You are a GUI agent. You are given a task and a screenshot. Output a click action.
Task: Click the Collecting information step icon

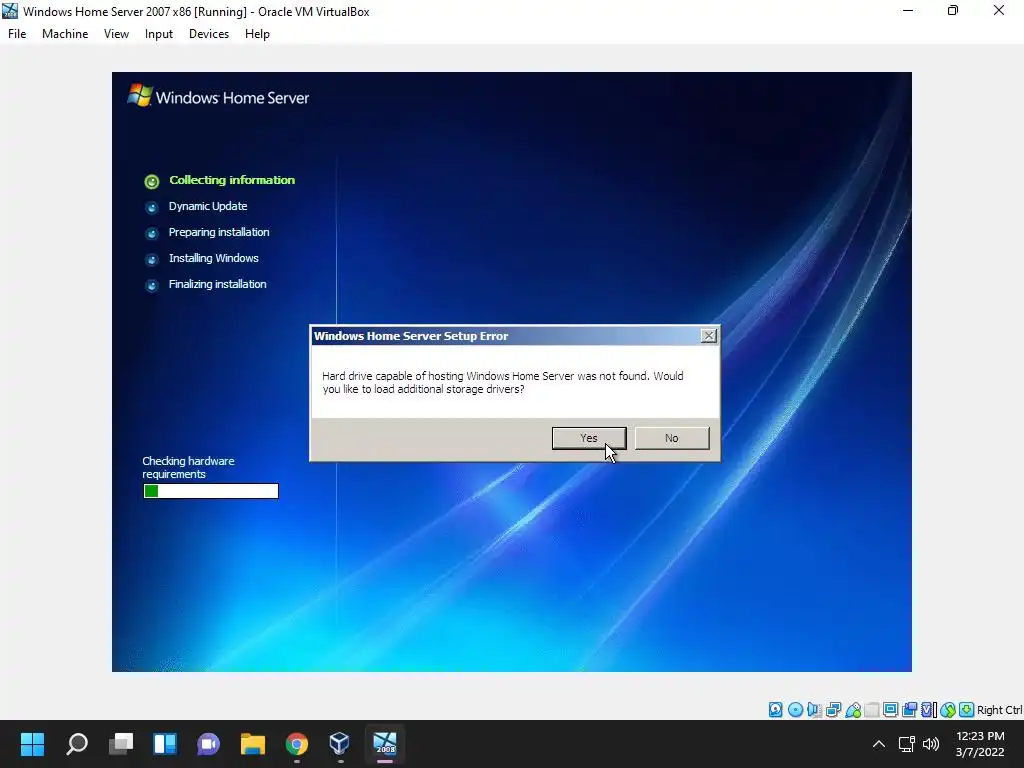click(x=152, y=182)
